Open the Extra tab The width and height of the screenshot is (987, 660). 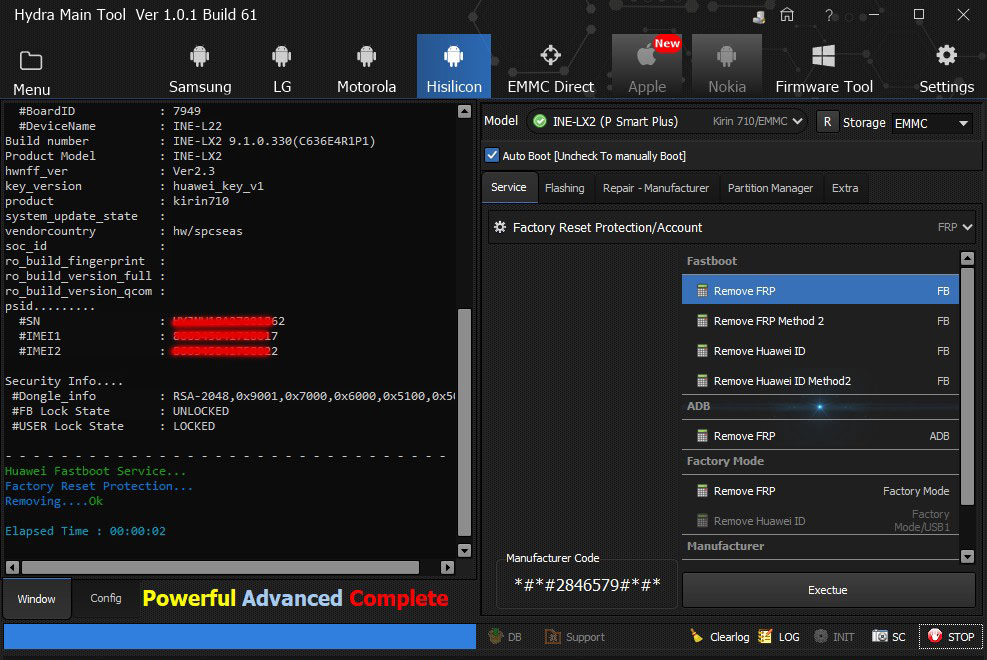(845, 188)
